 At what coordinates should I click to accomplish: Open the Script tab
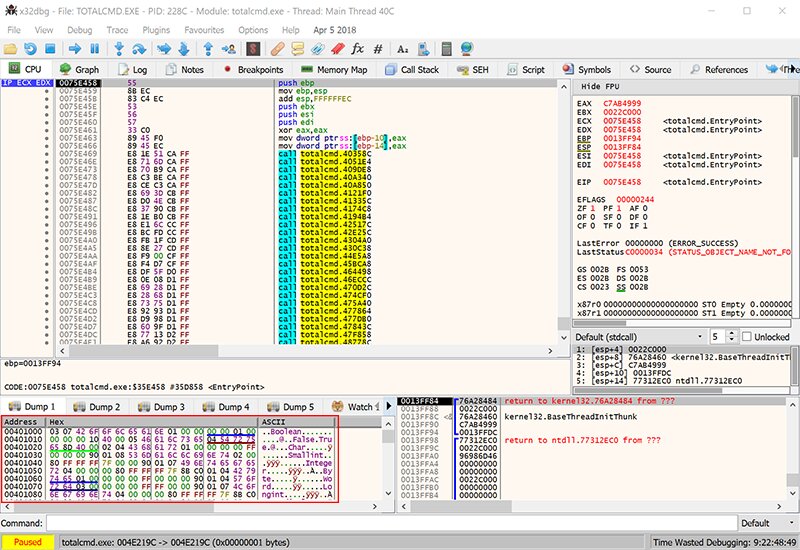526,69
